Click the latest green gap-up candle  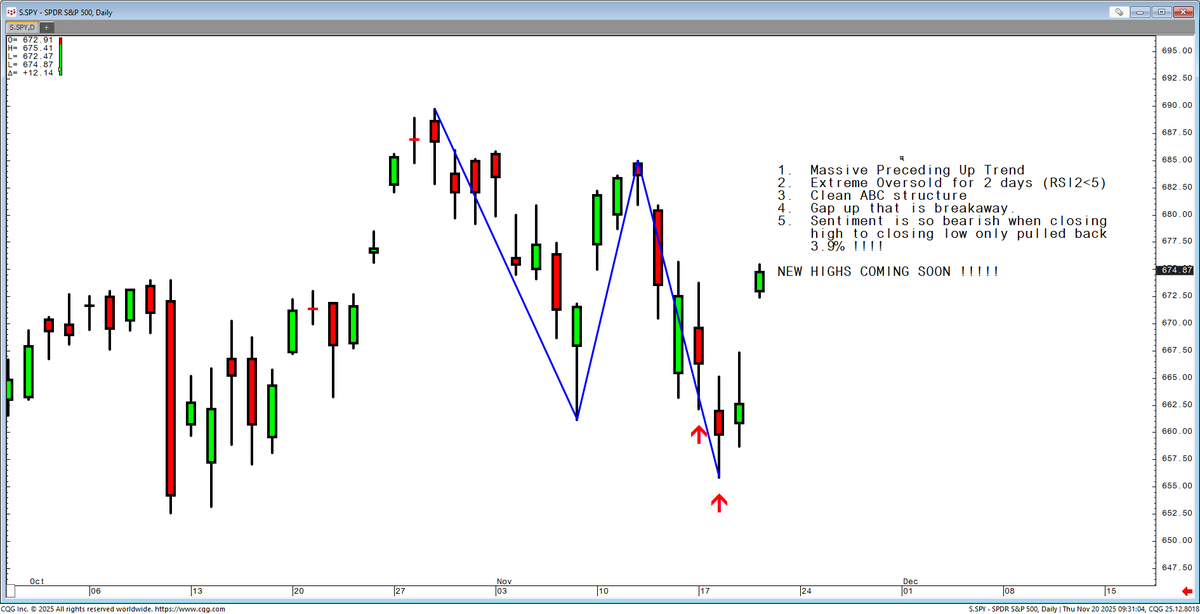tap(760, 280)
